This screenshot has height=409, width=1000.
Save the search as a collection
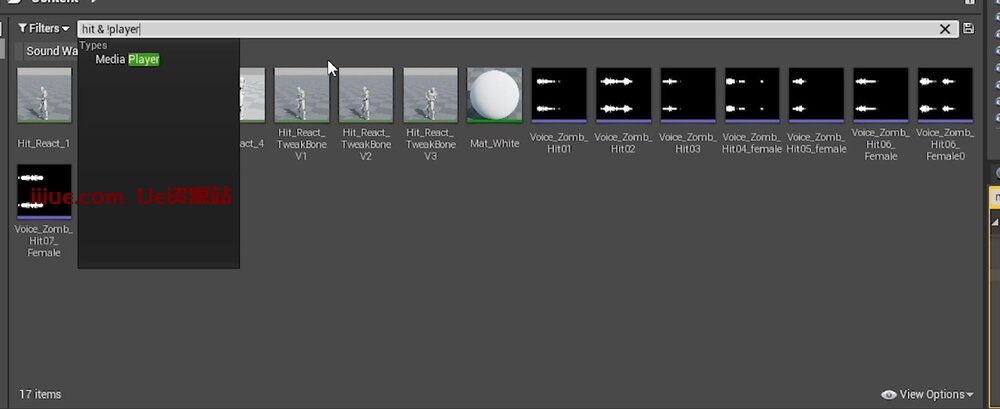point(968,29)
